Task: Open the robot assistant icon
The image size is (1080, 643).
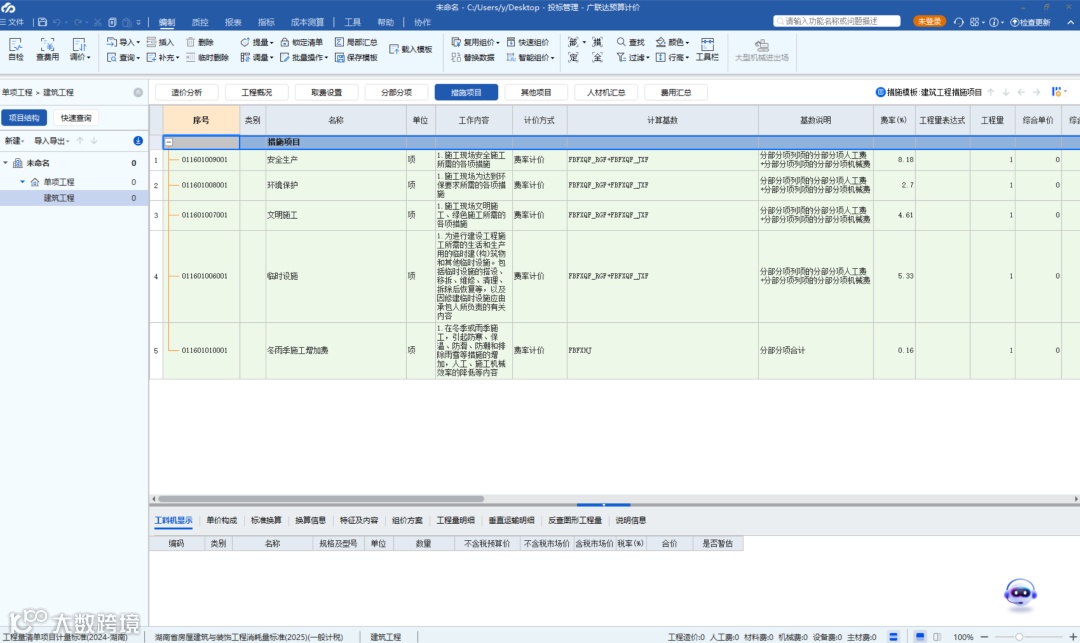Action: [x=1020, y=594]
